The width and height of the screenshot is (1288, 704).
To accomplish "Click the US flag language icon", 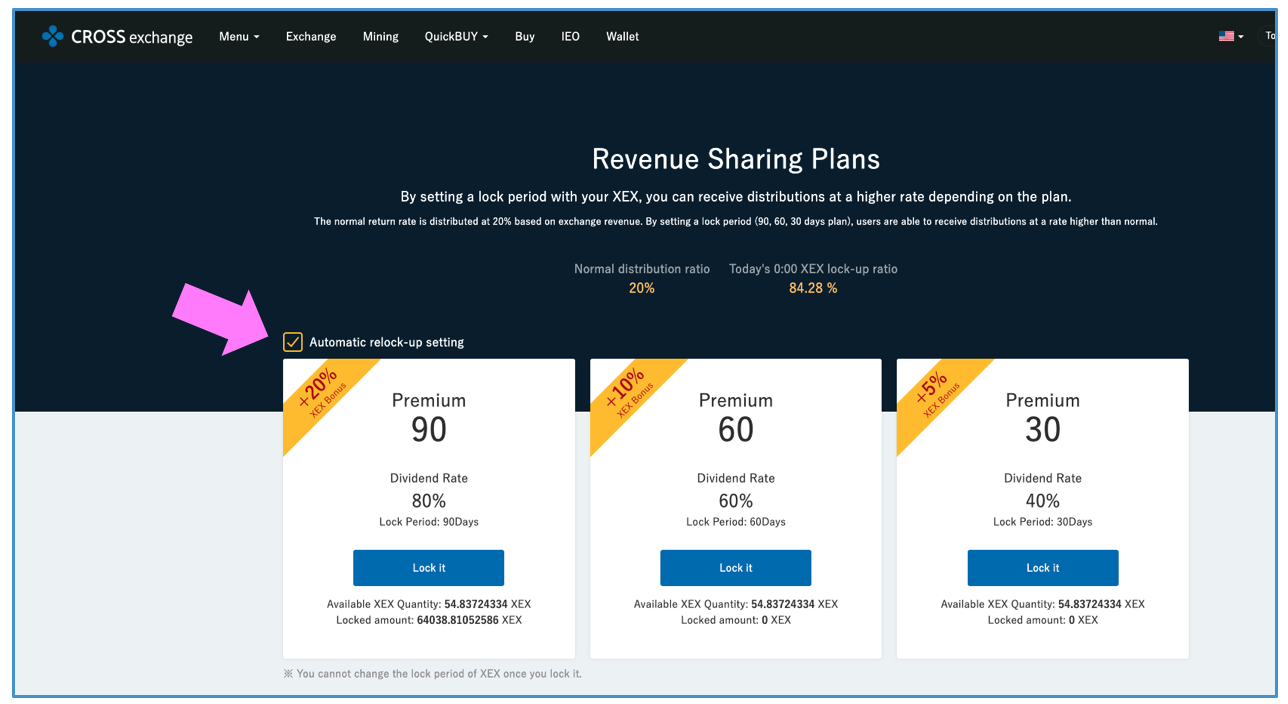I will (x=1226, y=36).
